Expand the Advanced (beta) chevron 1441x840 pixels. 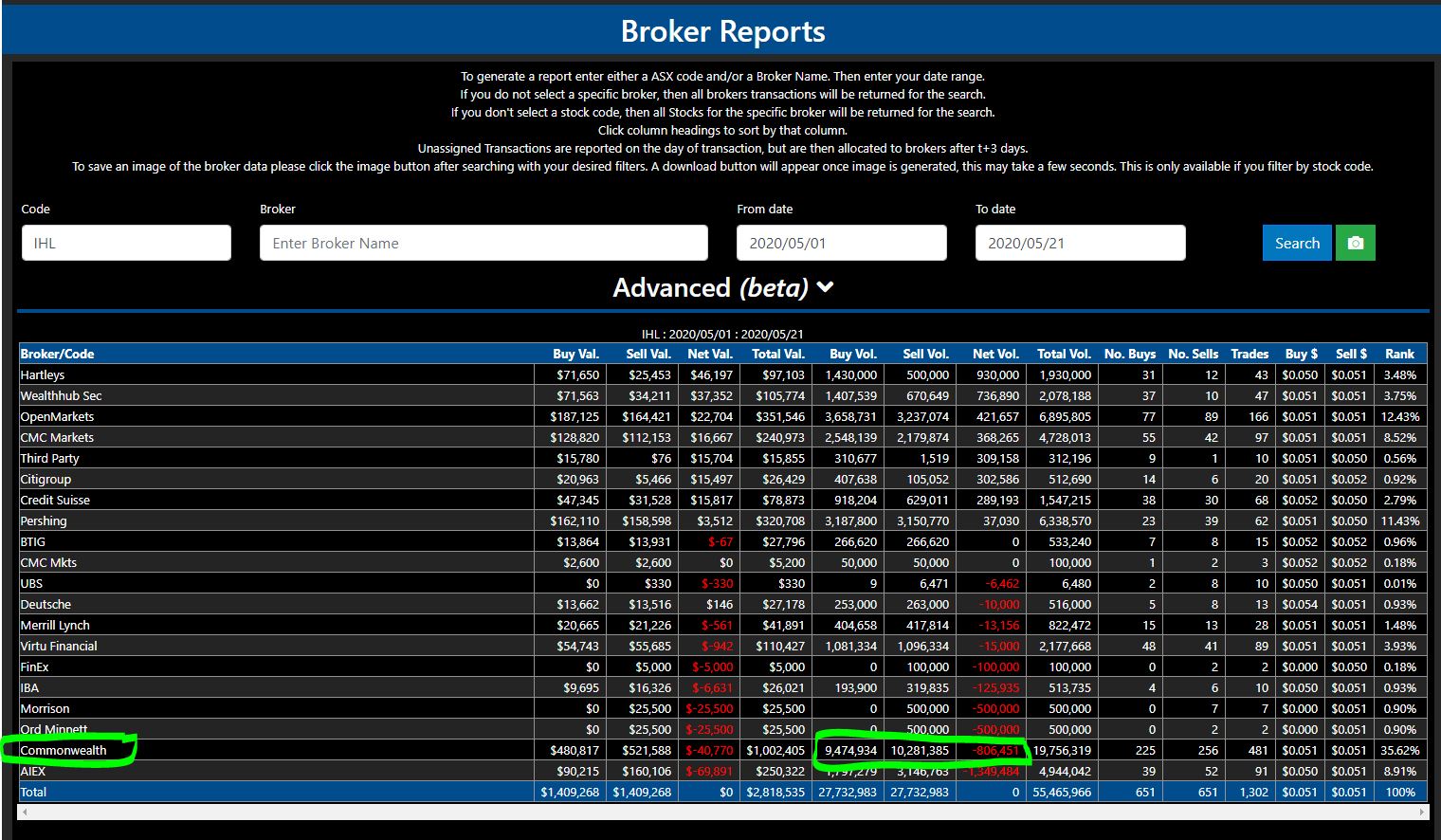pos(825,286)
